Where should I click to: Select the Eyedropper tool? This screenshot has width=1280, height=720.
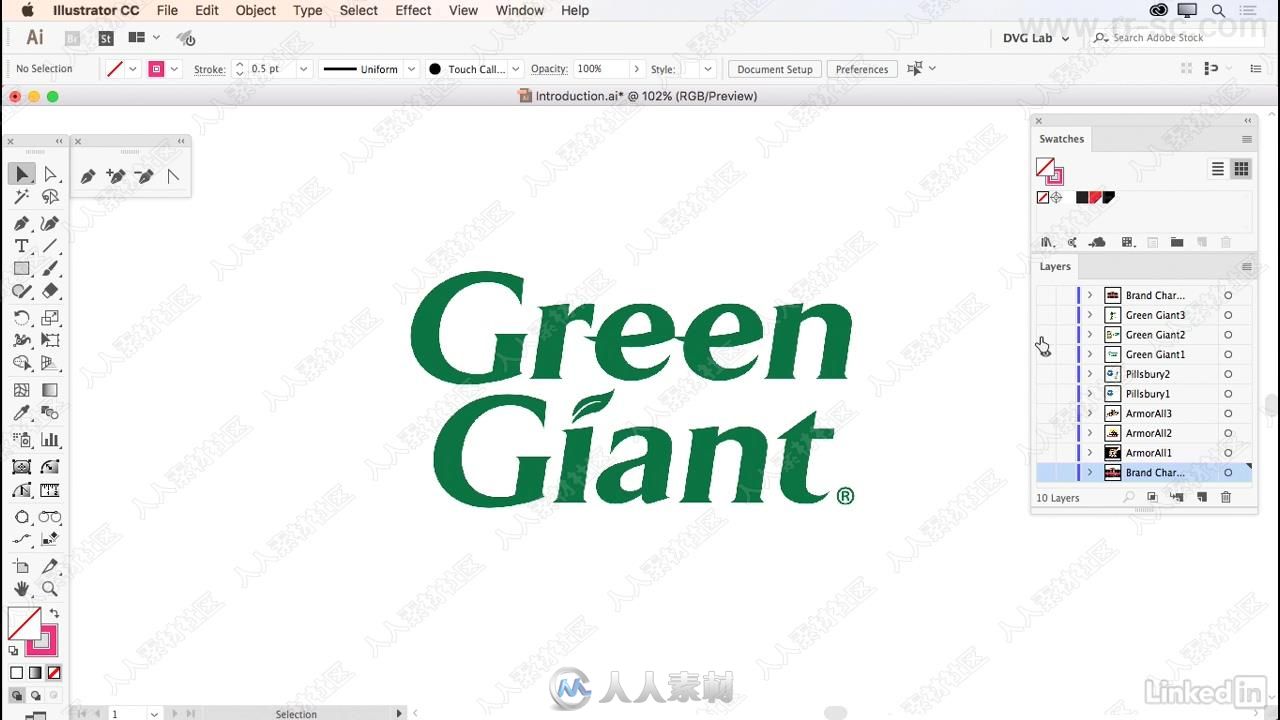click(22, 413)
